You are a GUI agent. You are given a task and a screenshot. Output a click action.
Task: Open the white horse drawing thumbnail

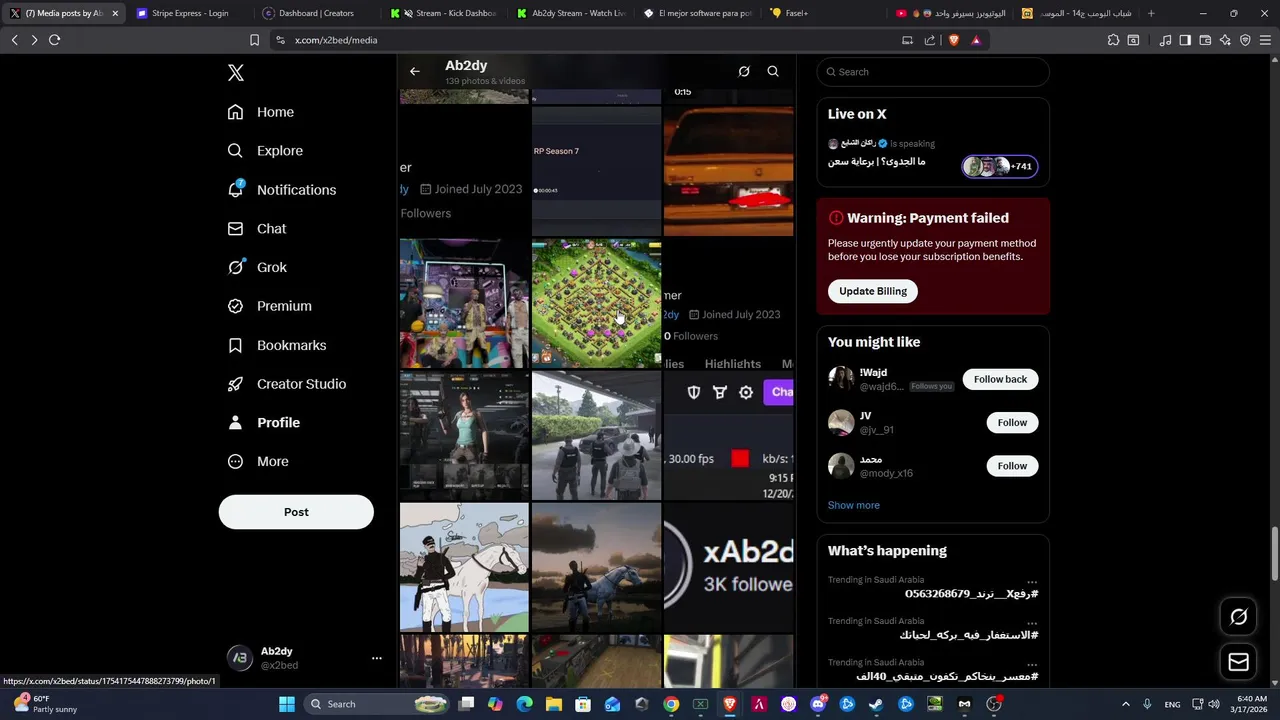click(x=464, y=567)
